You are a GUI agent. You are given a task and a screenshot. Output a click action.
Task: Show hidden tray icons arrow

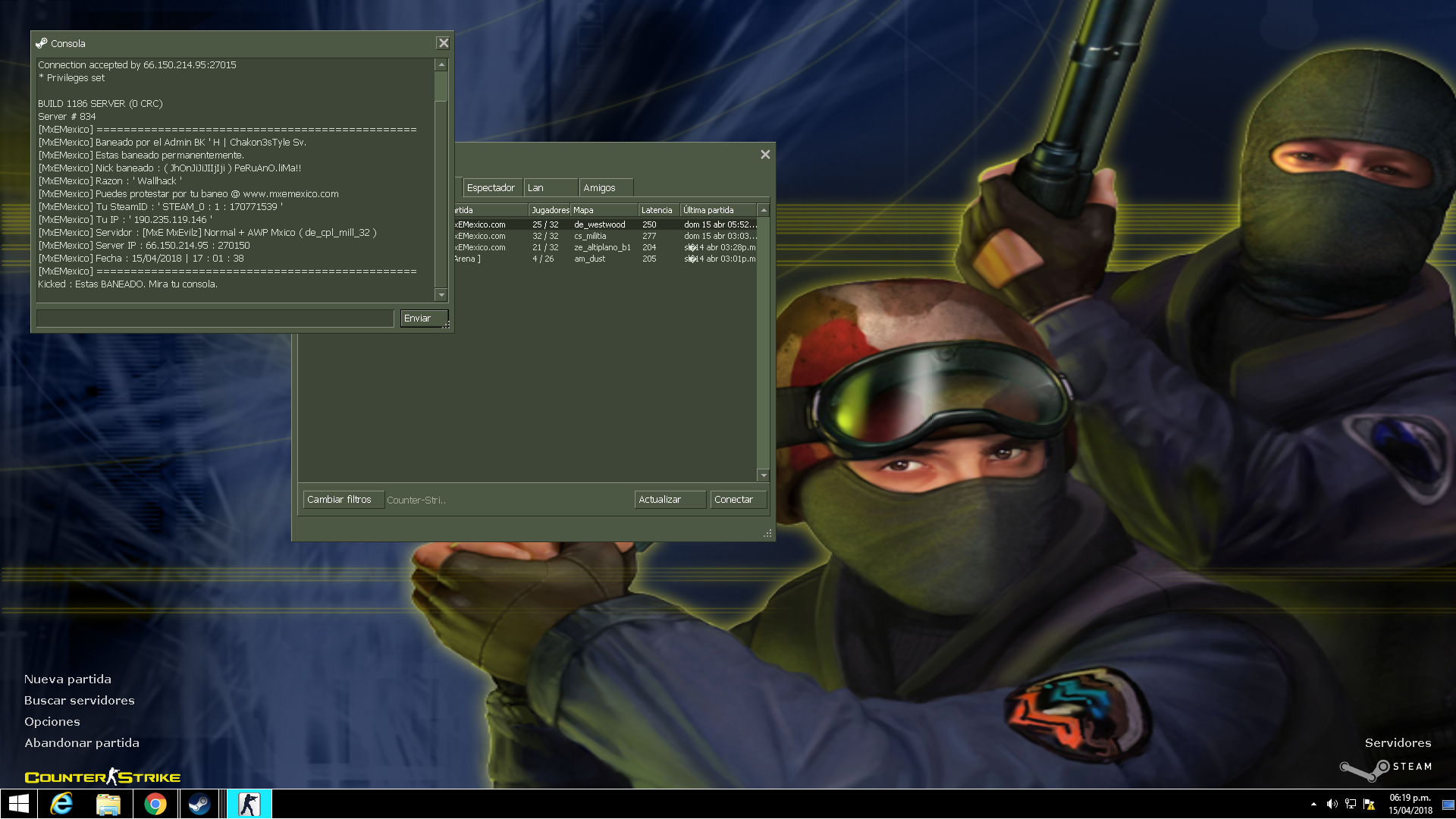click(1313, 804)
